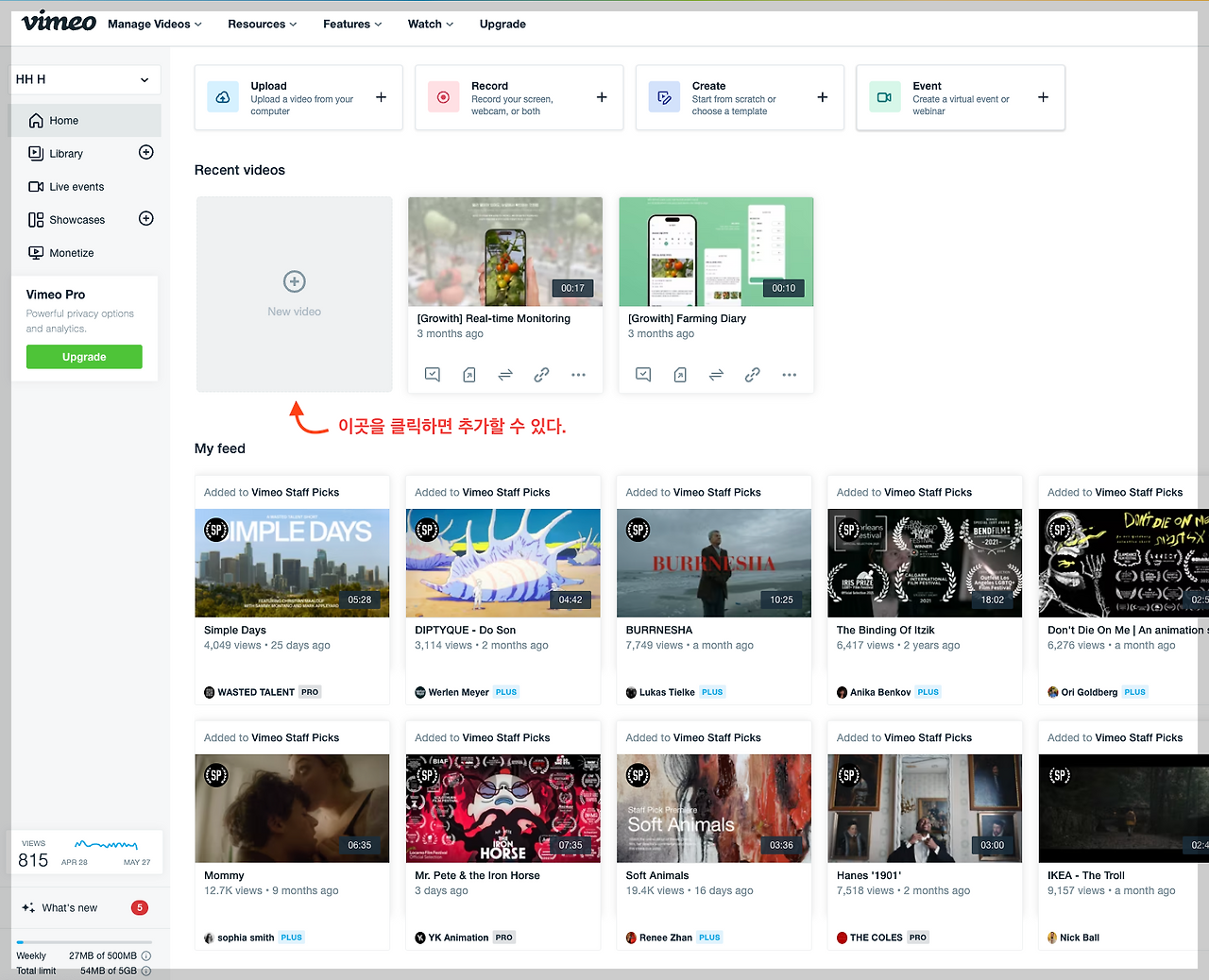
Task: Click the swap-arrows icon under Real-time Monitoring
Action: pos(505,375)
